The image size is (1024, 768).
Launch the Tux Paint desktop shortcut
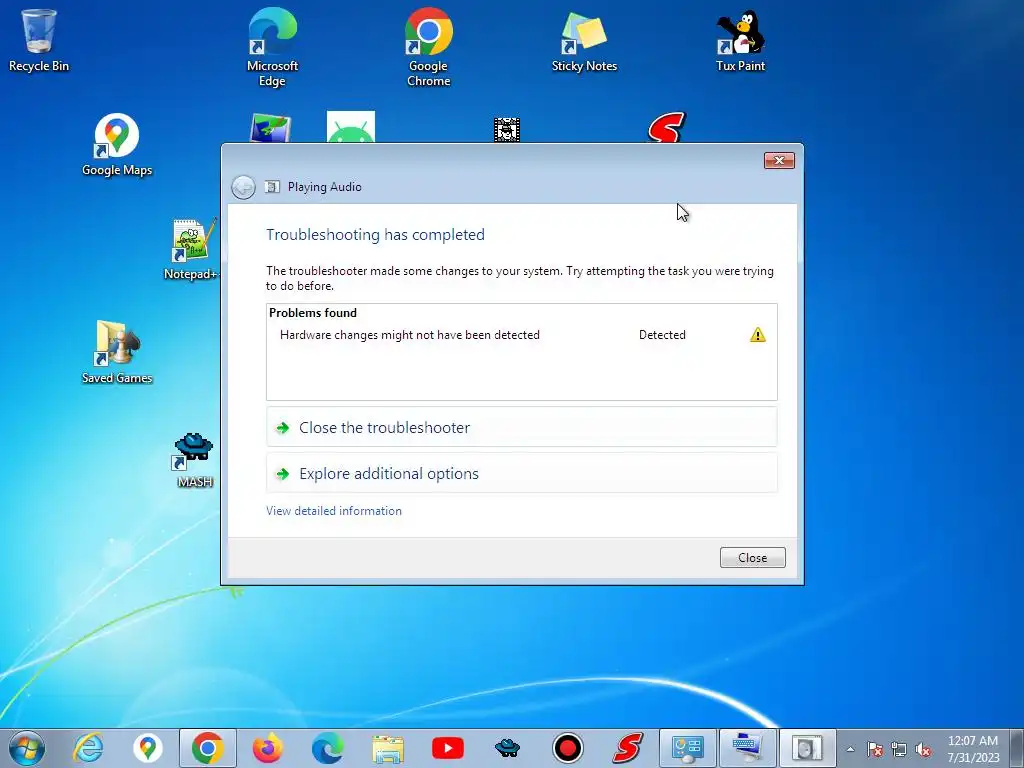pos(741,40)
